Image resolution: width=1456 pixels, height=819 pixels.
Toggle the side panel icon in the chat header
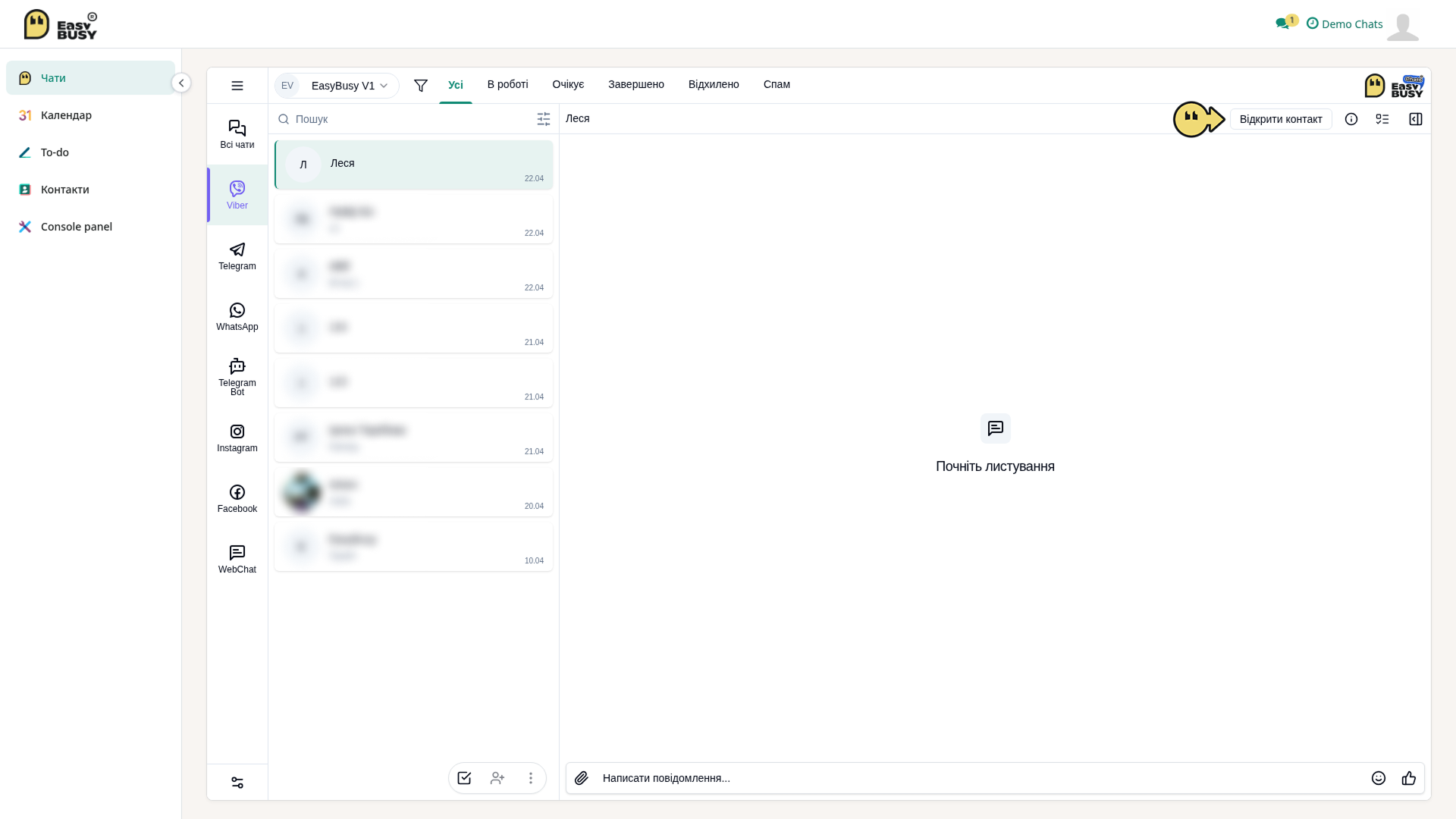tap(1416, 119)
